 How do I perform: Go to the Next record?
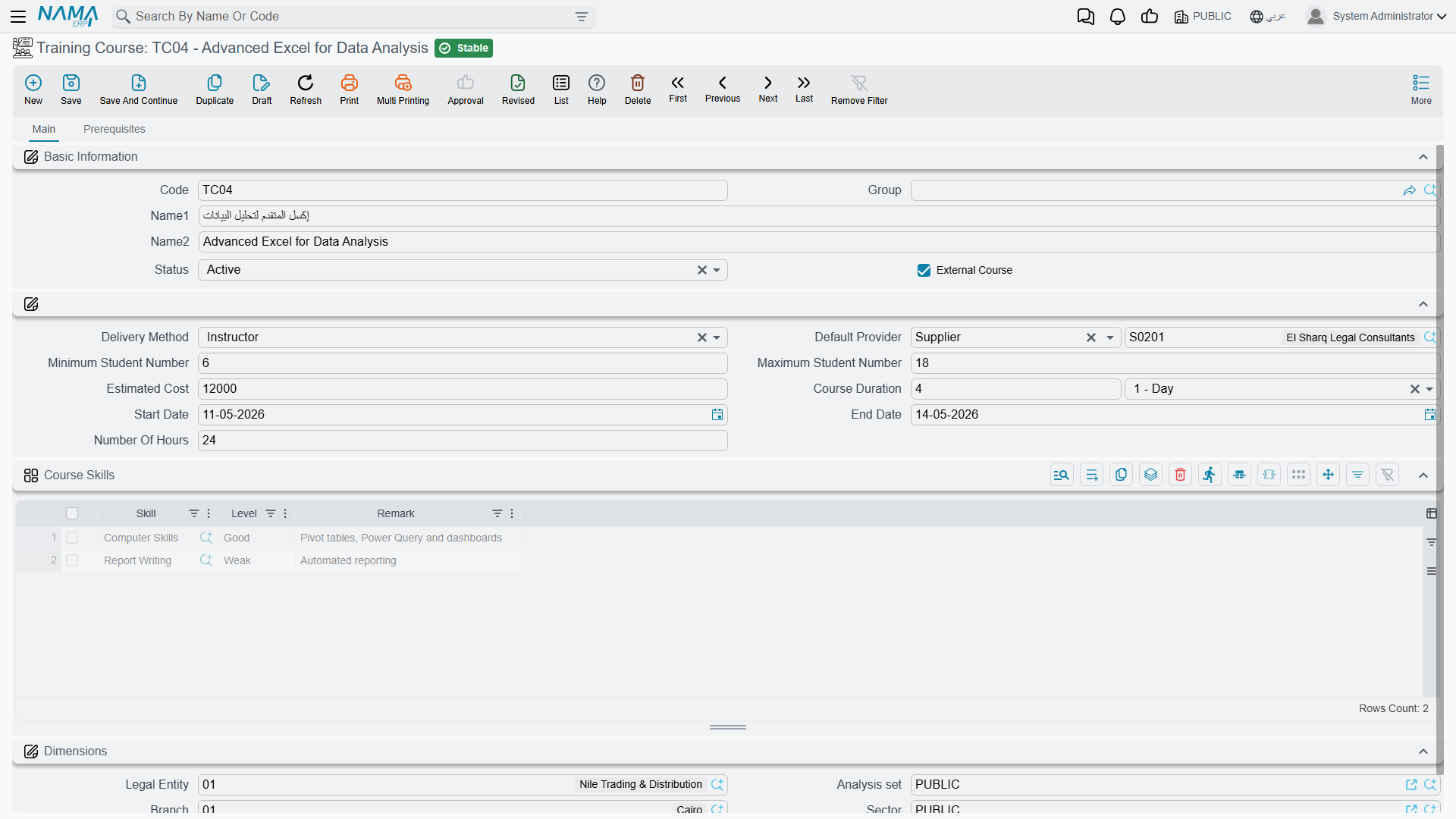(768, 89)
